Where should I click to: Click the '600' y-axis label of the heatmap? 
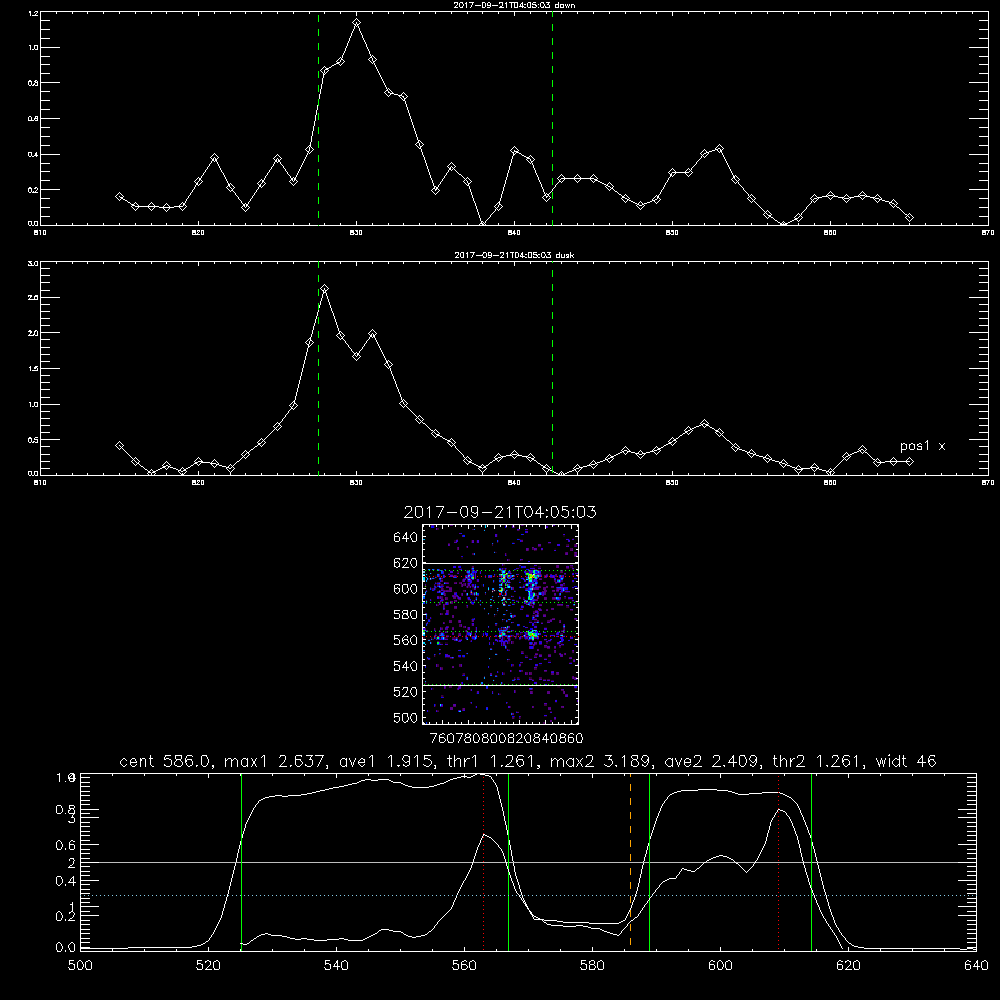(406, 589)
